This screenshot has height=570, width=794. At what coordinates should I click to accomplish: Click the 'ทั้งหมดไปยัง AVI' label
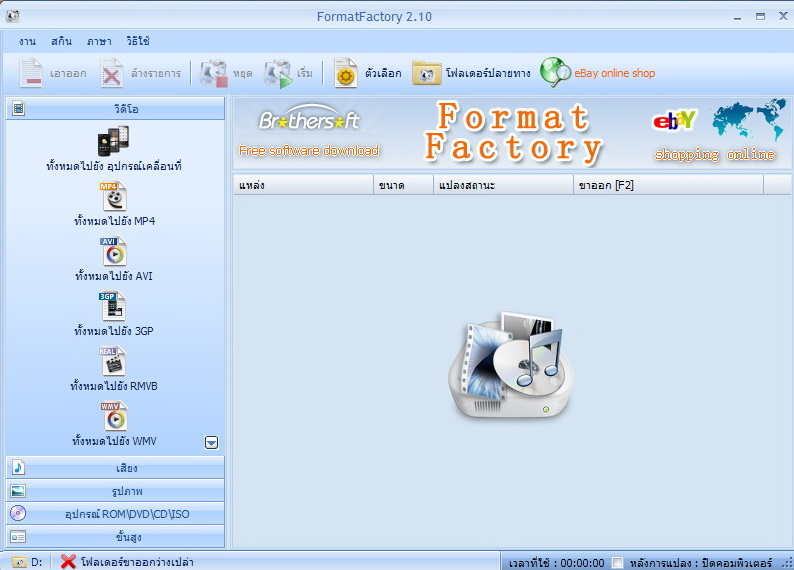113,276
